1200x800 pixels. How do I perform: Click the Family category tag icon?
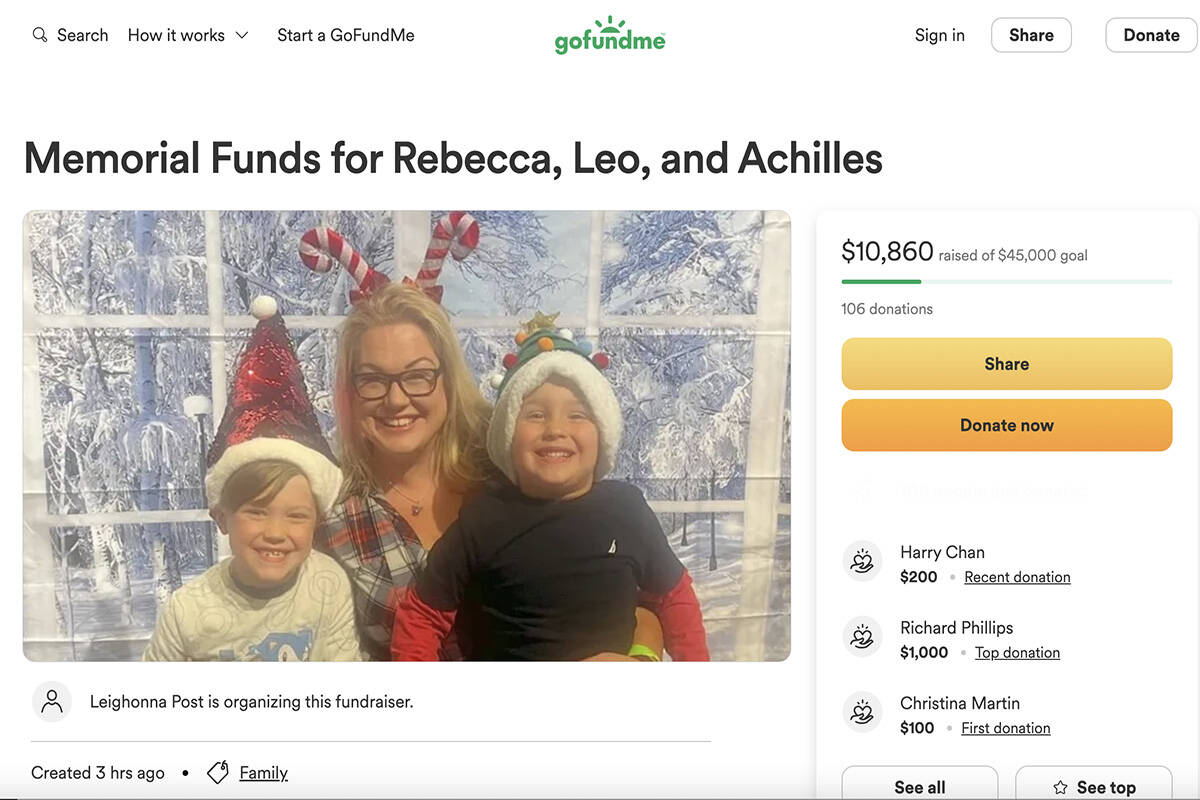(x=218, y=773)
